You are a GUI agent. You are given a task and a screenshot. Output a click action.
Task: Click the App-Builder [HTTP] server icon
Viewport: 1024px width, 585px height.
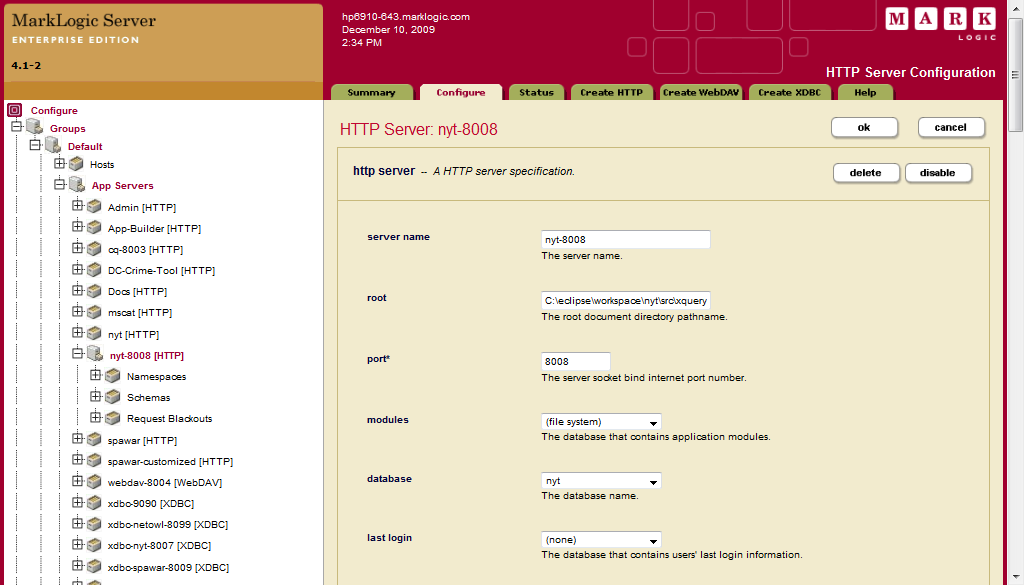(x=94, y=228)
